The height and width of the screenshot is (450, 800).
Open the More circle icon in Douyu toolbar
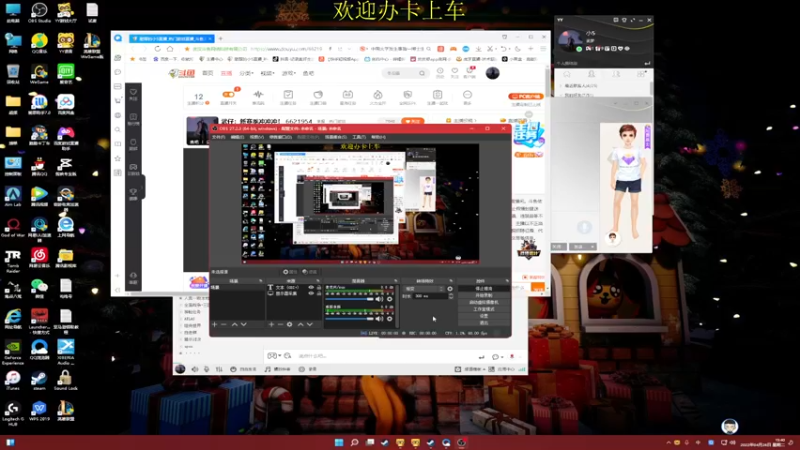point(467,95)
